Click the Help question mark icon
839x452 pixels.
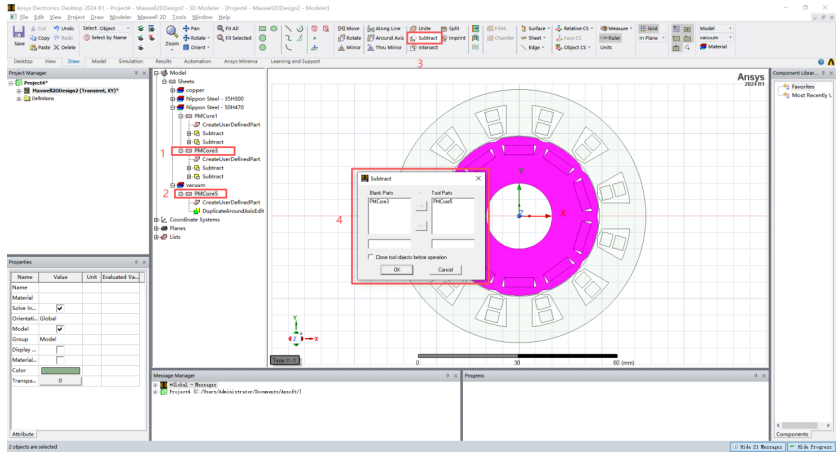point(821,62)
